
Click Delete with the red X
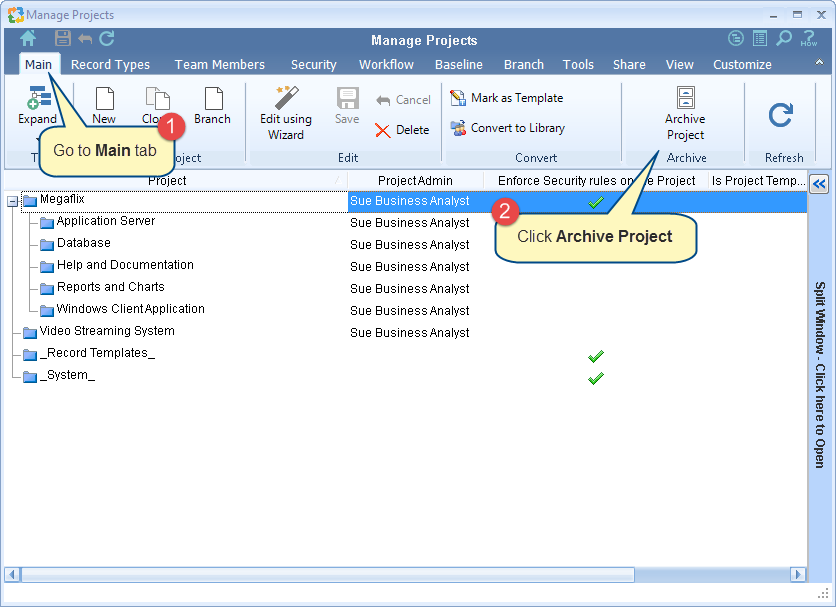402,130
